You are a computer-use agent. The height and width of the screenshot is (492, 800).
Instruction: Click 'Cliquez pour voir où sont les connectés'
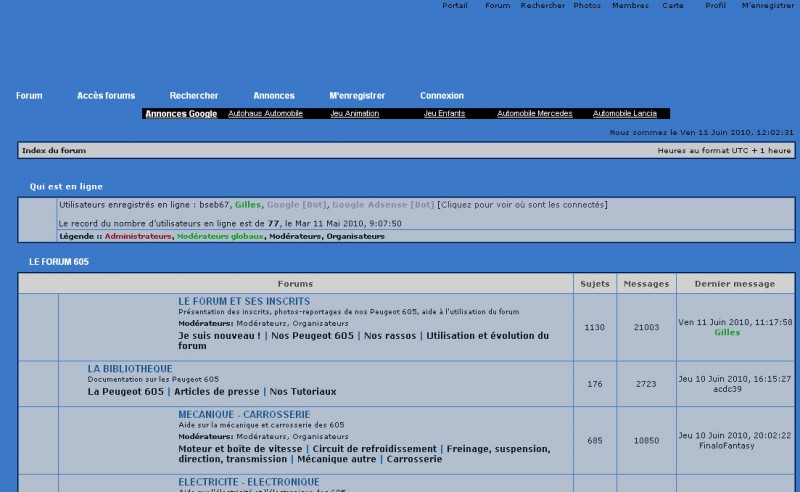click(522, 205)
